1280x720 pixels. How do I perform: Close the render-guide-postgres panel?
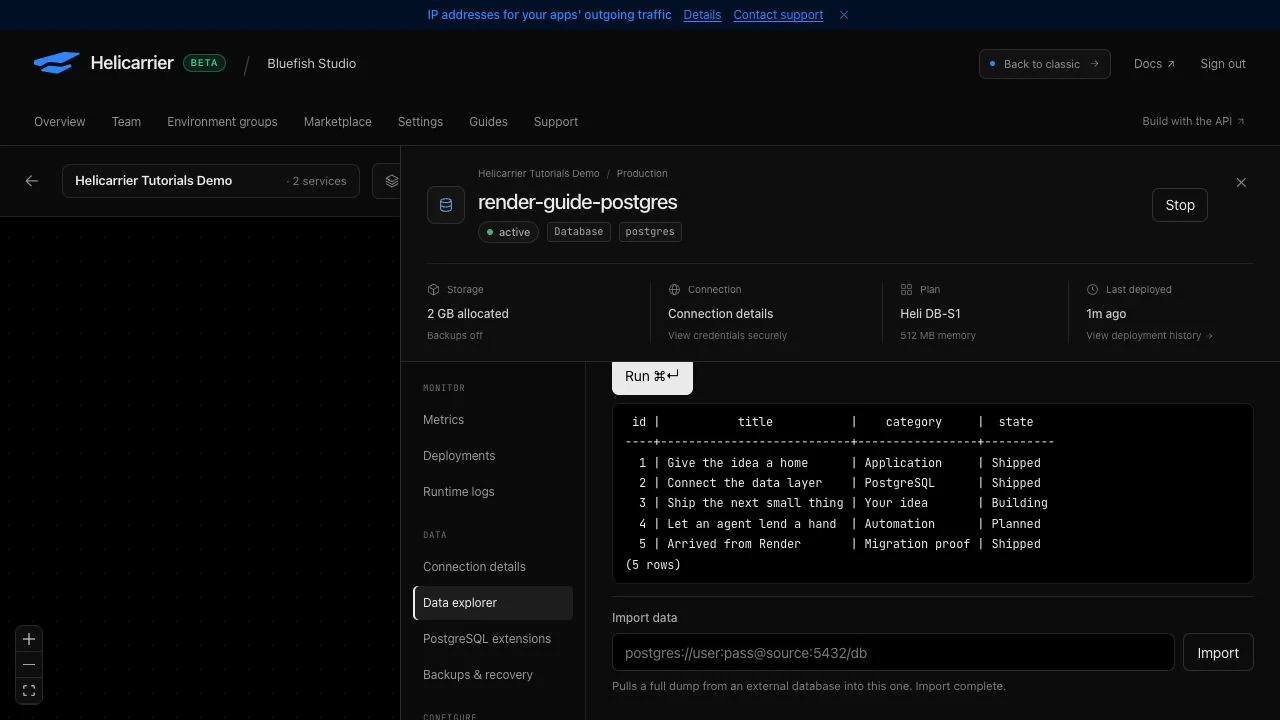[1241, 183]
